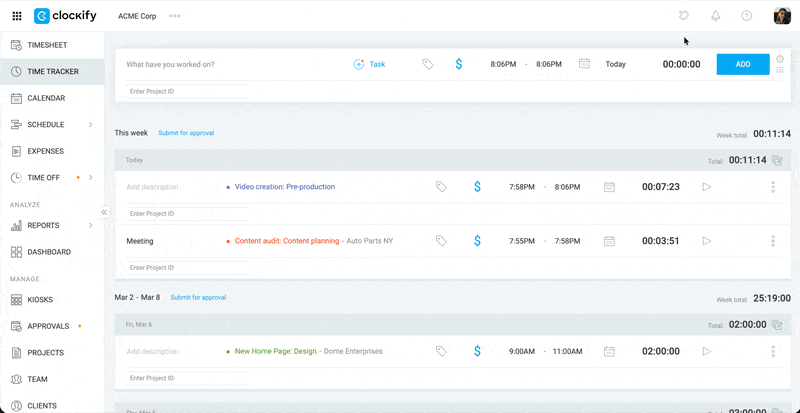Open the Calendar page in sidebar
This screenshot has height=413, width=800.
click(46, 98)
